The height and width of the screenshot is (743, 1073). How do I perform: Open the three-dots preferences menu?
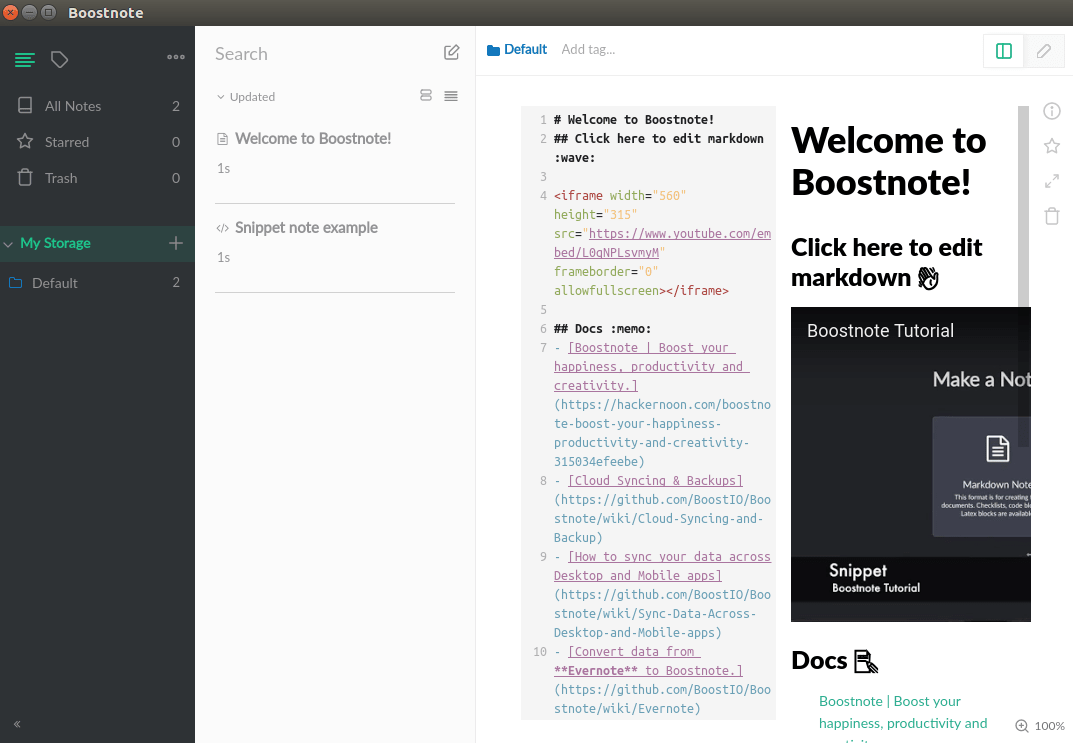click(176, 57)
